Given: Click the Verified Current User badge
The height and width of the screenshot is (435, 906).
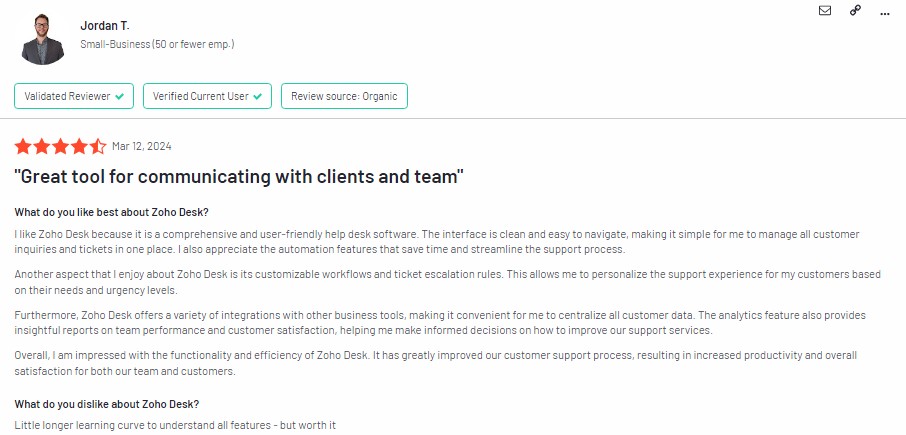Looking at the screenshot, I should 207,96.
